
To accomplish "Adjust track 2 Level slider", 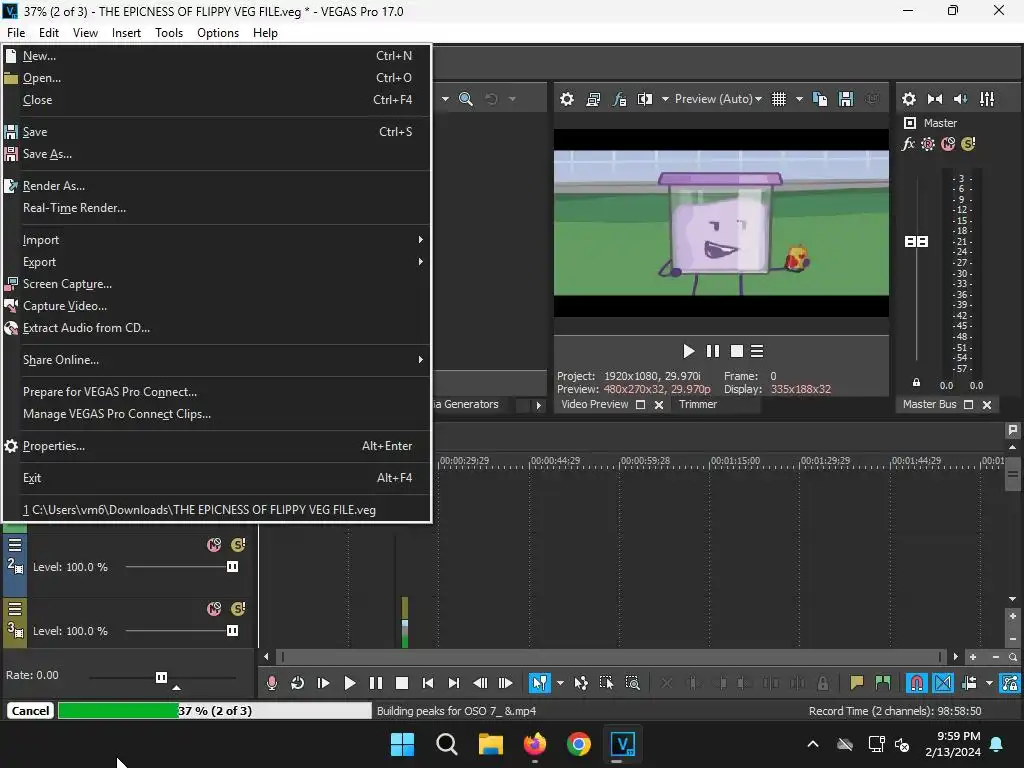I will click(232, 567).
